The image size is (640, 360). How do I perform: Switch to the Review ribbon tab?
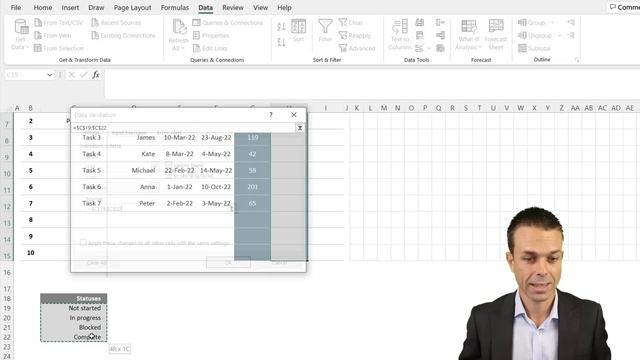tap(233, 7)
